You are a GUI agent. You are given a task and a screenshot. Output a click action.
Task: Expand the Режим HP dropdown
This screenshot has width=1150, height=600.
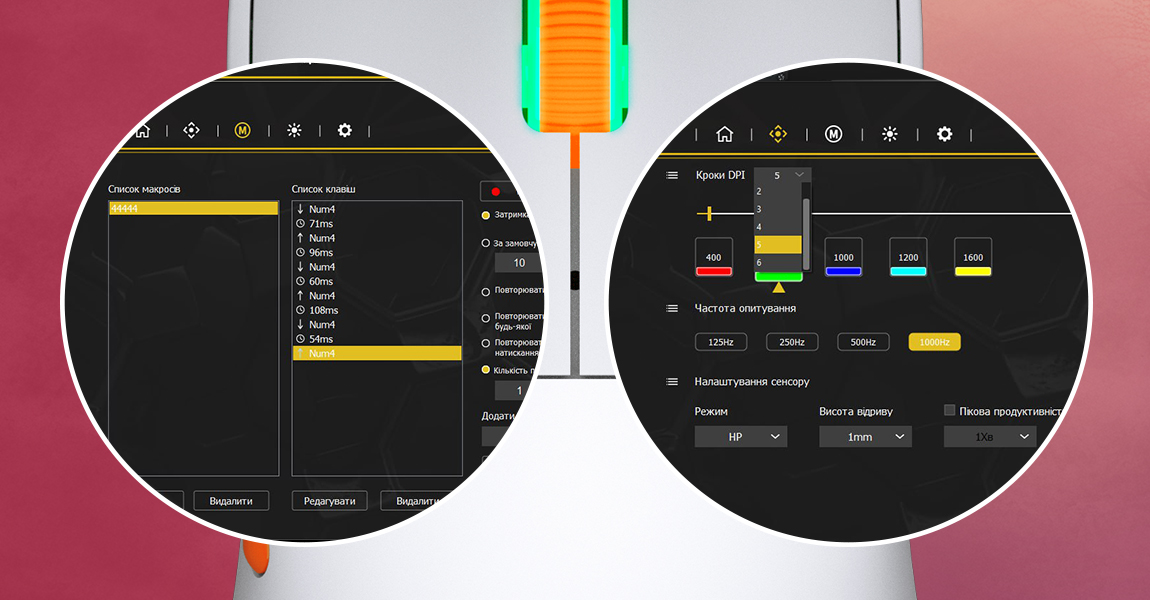pos(741,437)
